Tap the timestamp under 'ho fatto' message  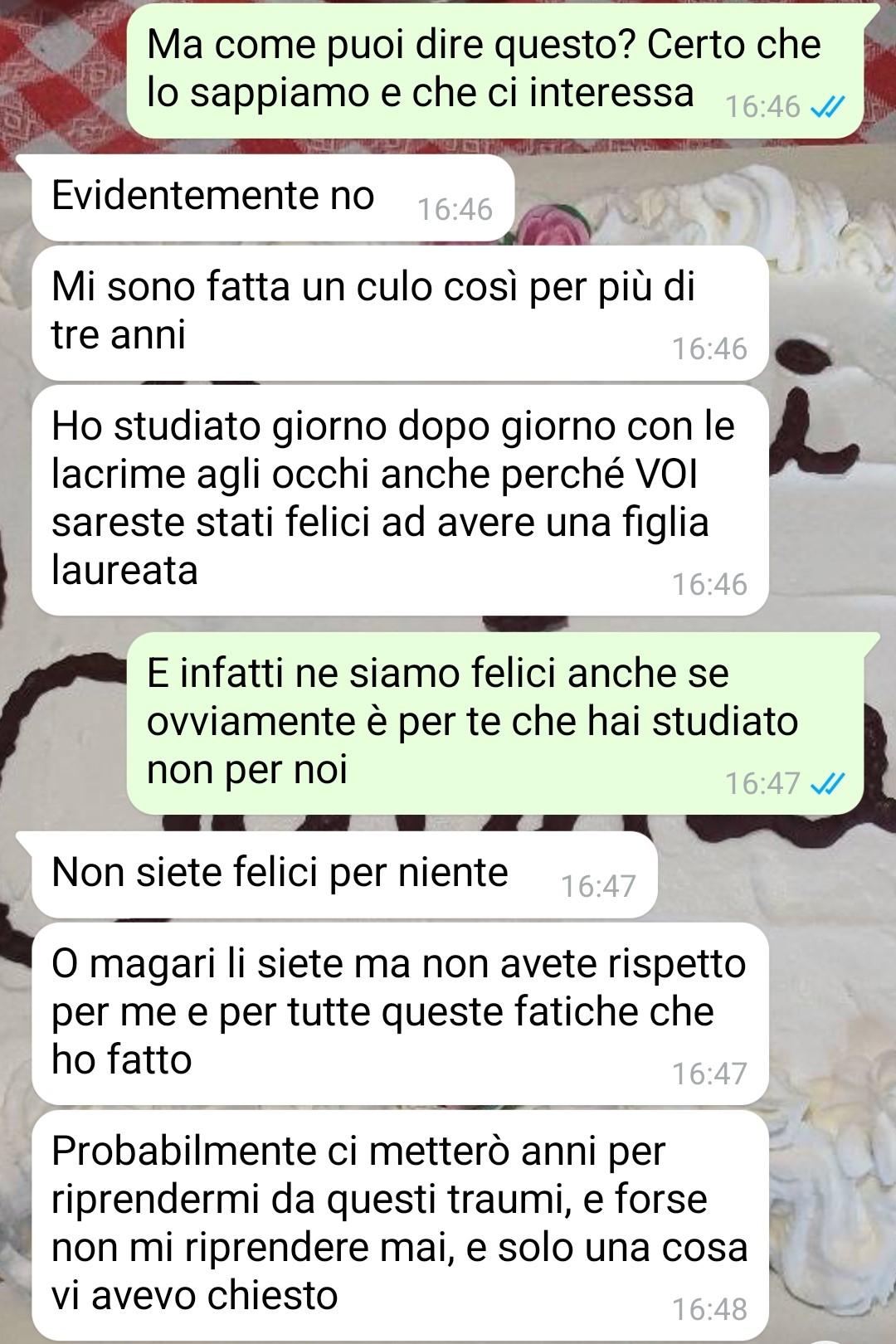709,1074
